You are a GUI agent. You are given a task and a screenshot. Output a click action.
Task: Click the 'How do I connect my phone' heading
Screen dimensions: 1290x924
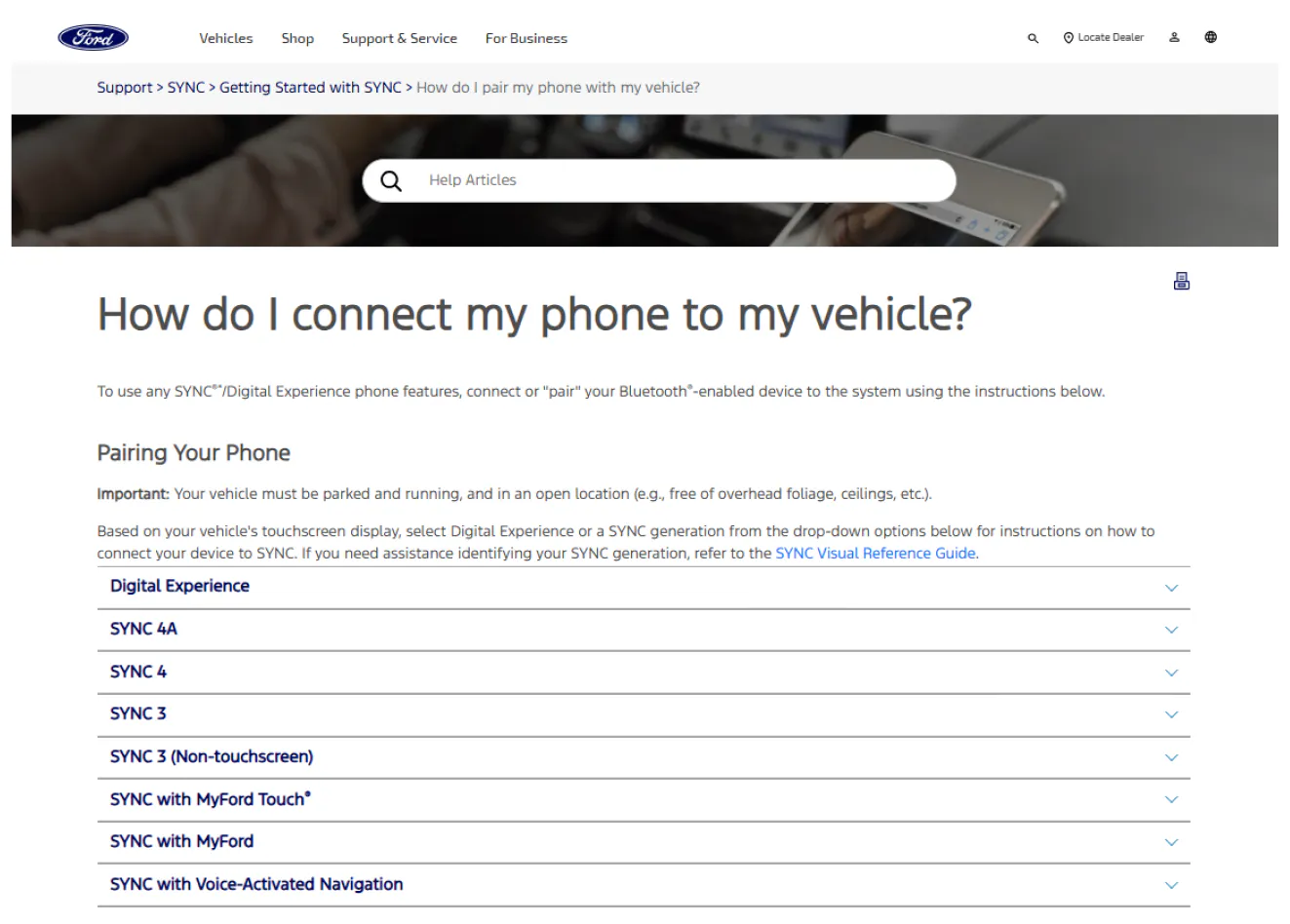click(x=534, y=315)
